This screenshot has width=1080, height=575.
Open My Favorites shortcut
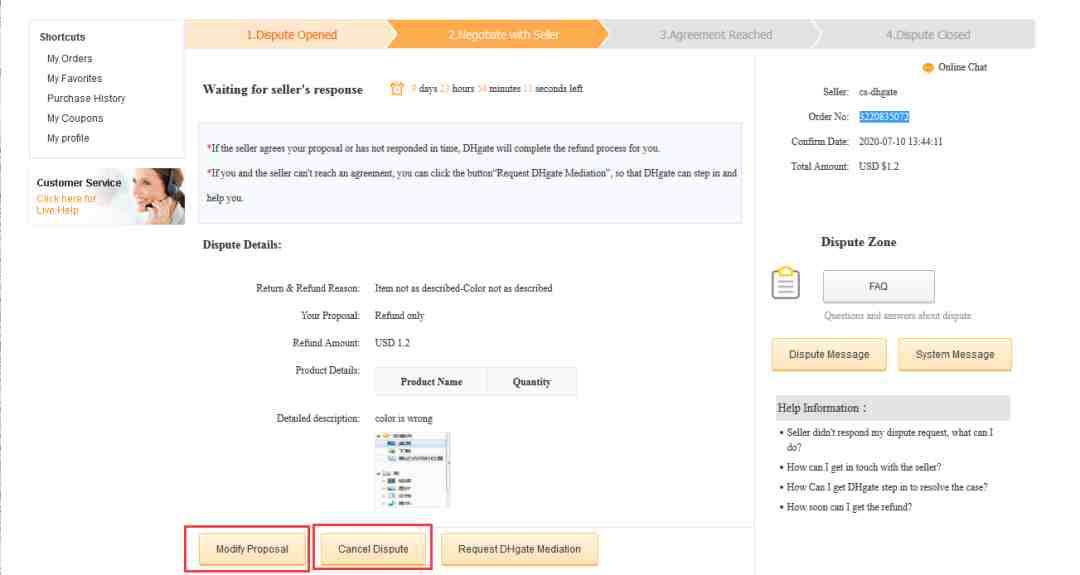(x=74, y=79)
